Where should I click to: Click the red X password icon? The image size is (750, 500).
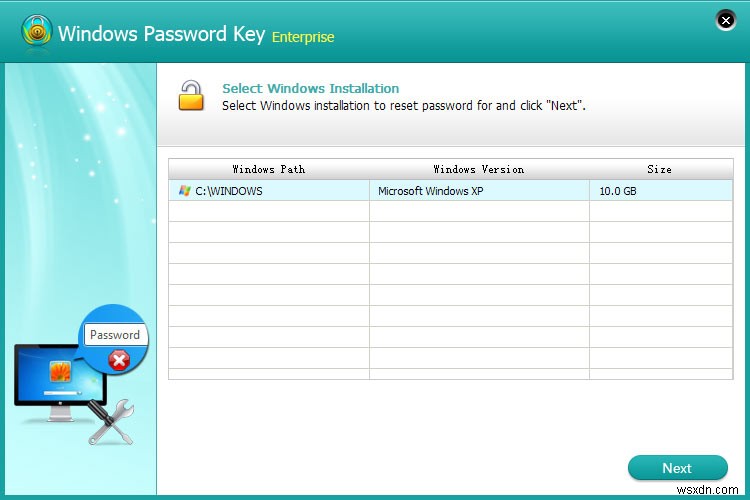[119, 360]
